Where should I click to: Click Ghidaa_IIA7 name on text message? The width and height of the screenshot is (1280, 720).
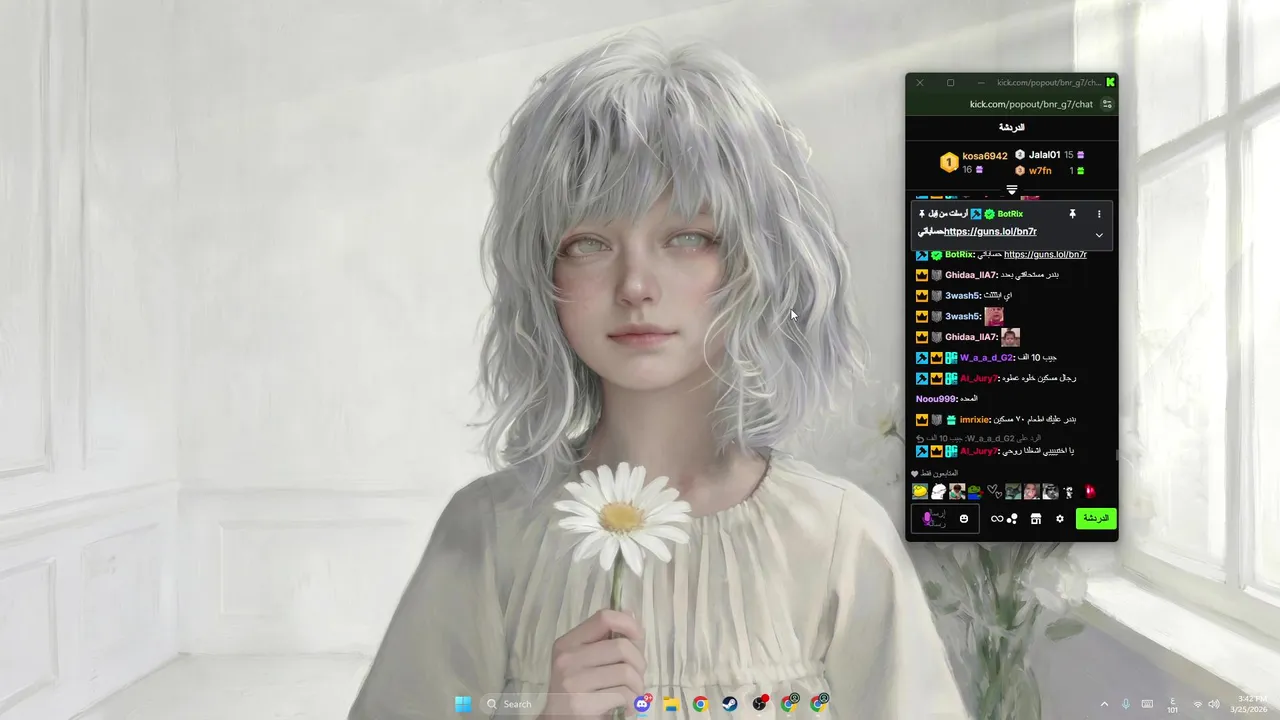[x=971, y=275]
